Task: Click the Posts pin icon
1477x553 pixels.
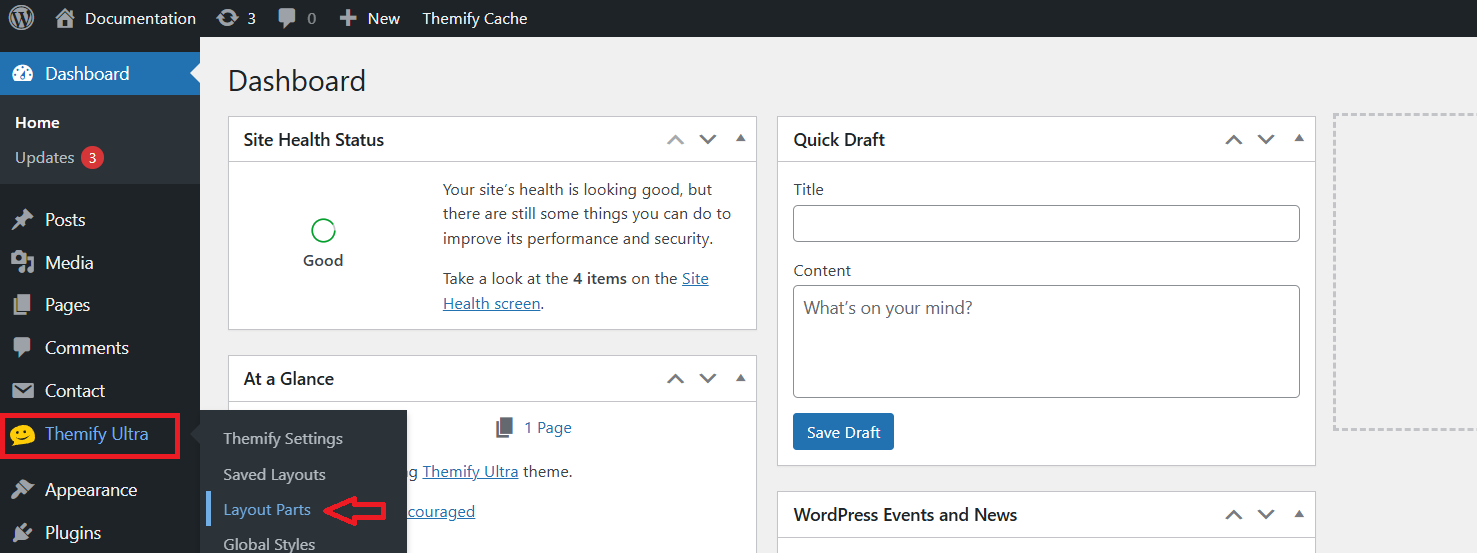Action: [23, 220]
